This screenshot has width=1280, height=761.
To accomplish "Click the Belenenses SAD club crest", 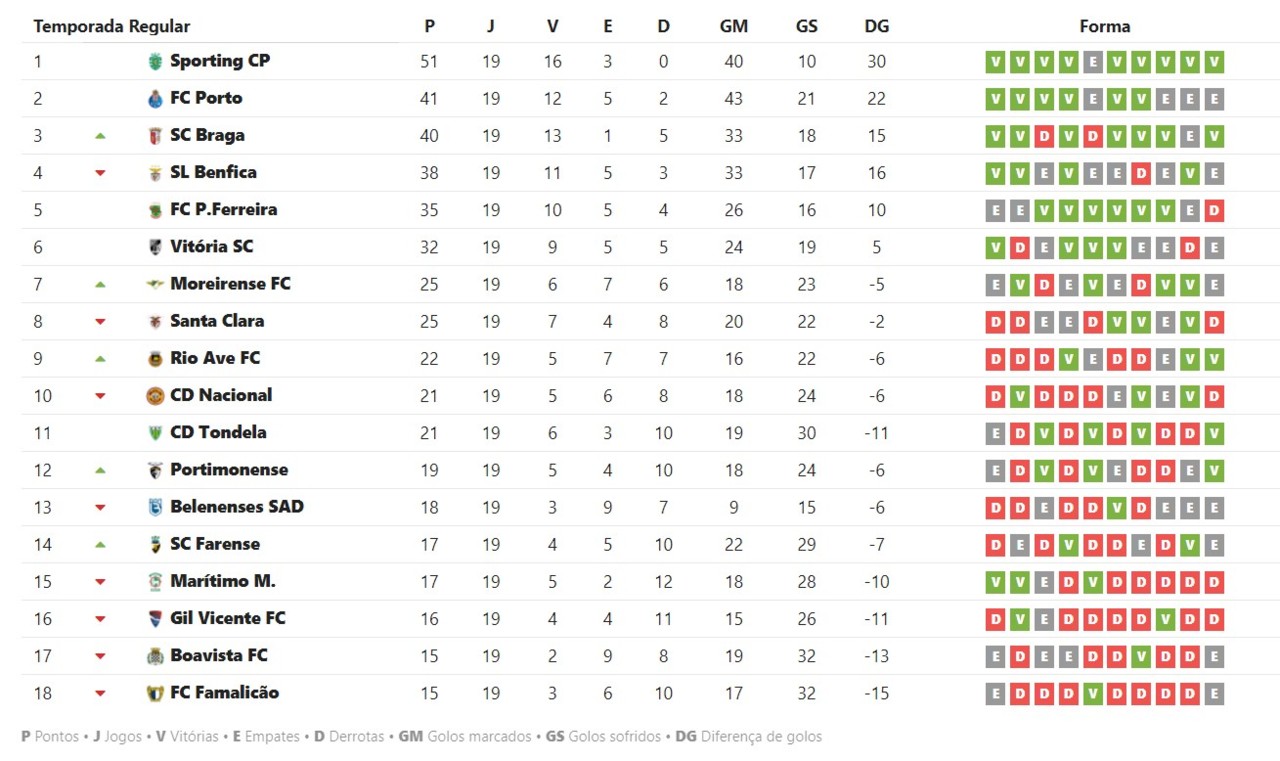I will pyautogui.click(x=155, y=507).
